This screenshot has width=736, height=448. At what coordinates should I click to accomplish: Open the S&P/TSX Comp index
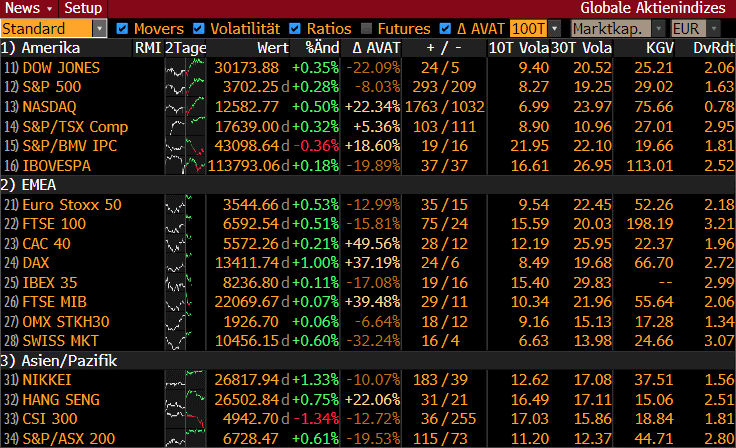tap(75, 126)
